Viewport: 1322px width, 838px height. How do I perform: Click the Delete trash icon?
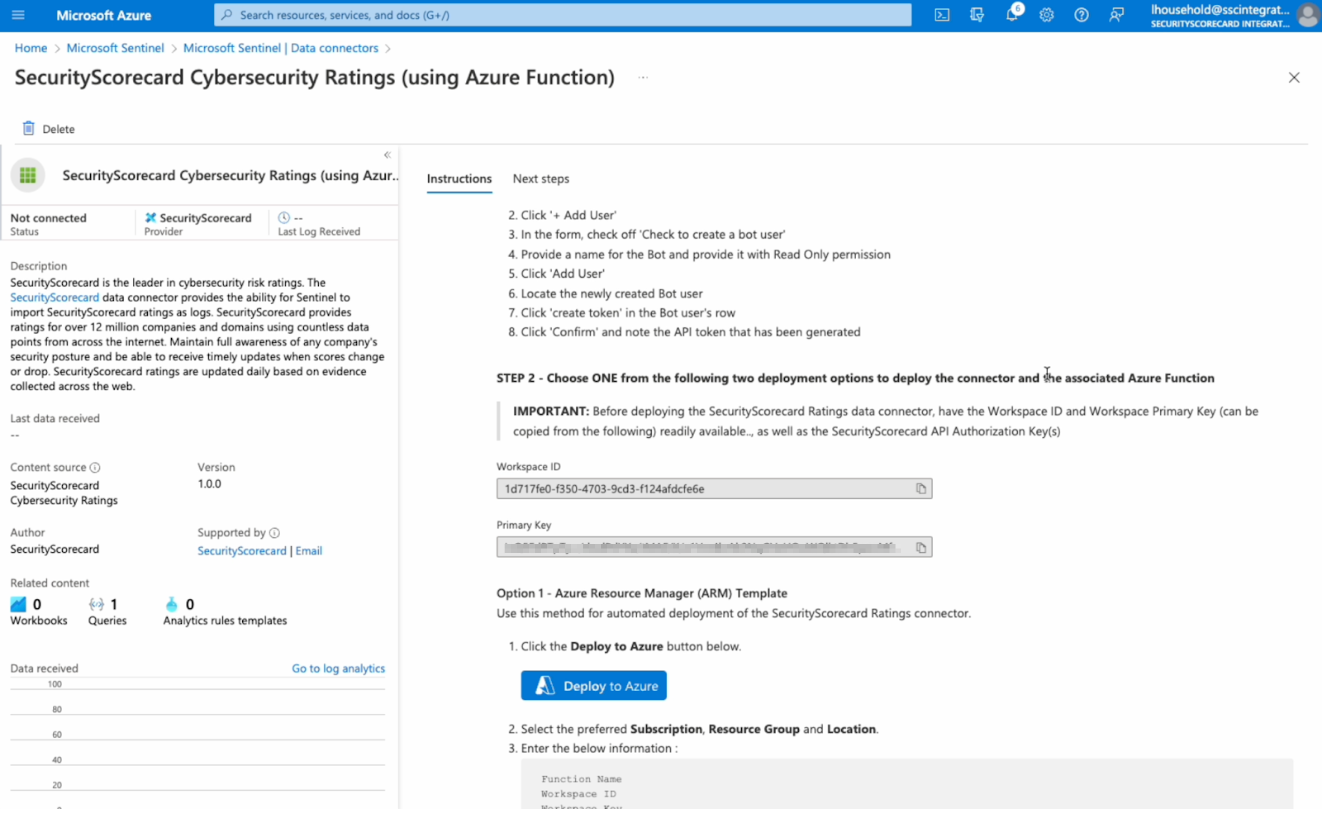(x=28, y=128)
